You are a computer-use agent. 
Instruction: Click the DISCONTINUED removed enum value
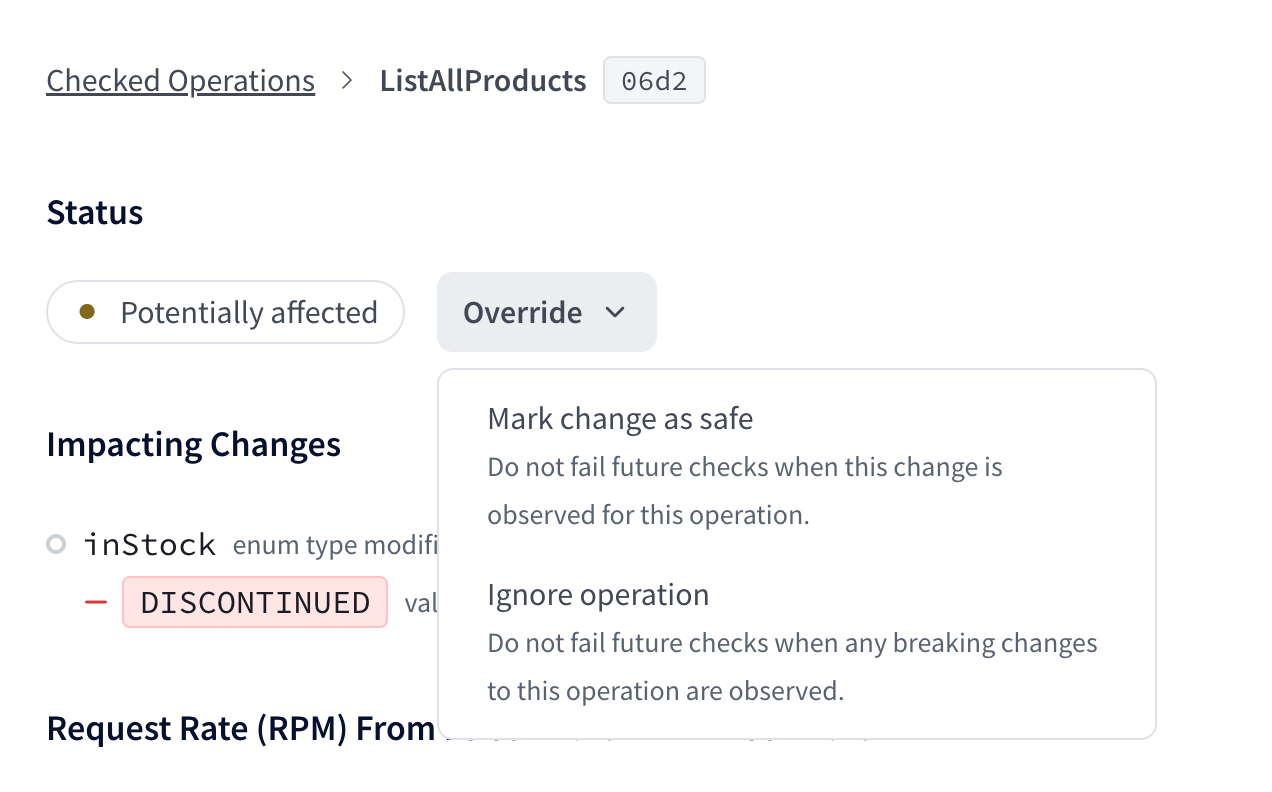pyautogui.click(x=255, y=602)
